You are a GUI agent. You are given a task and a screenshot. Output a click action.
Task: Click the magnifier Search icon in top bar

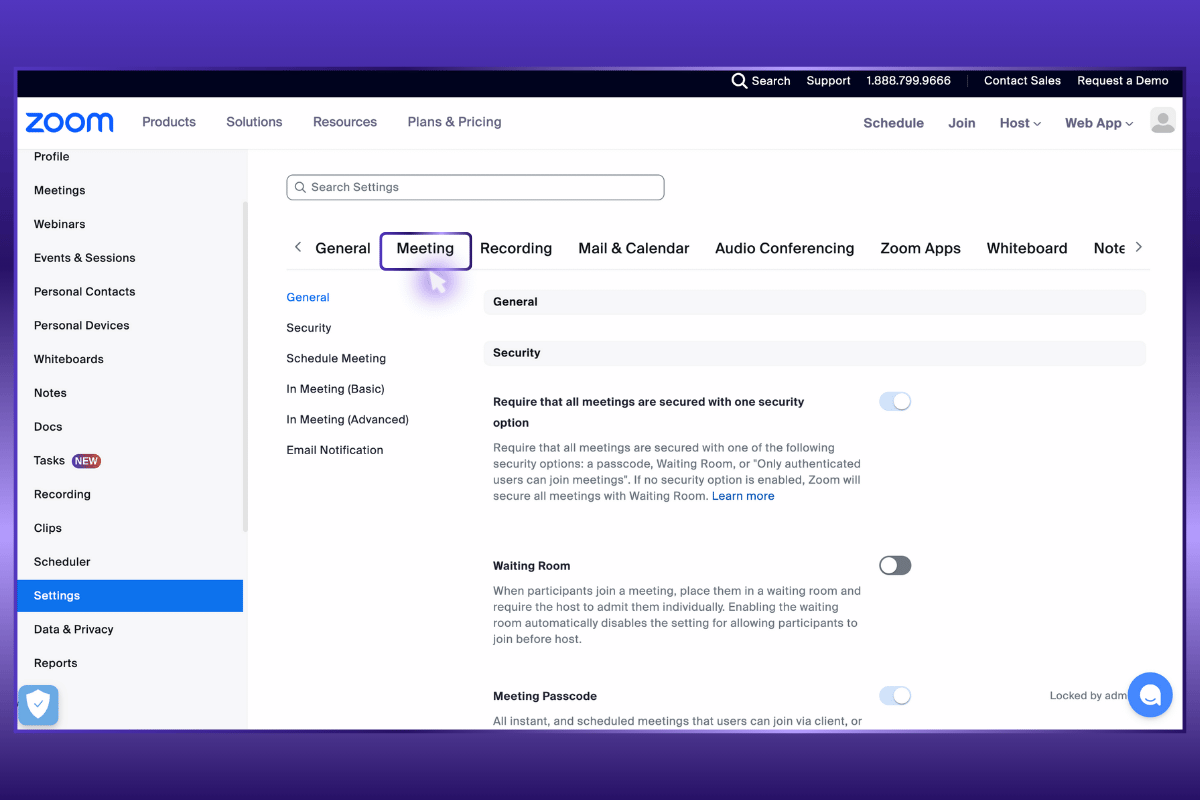pyautogui.click(x=739, y=81)
